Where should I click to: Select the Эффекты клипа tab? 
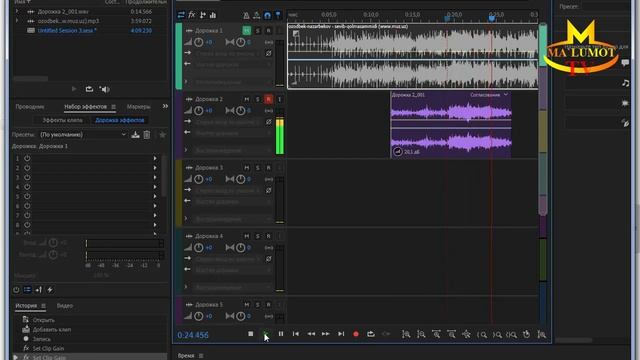pyautogui.click(x=62, y=120)
